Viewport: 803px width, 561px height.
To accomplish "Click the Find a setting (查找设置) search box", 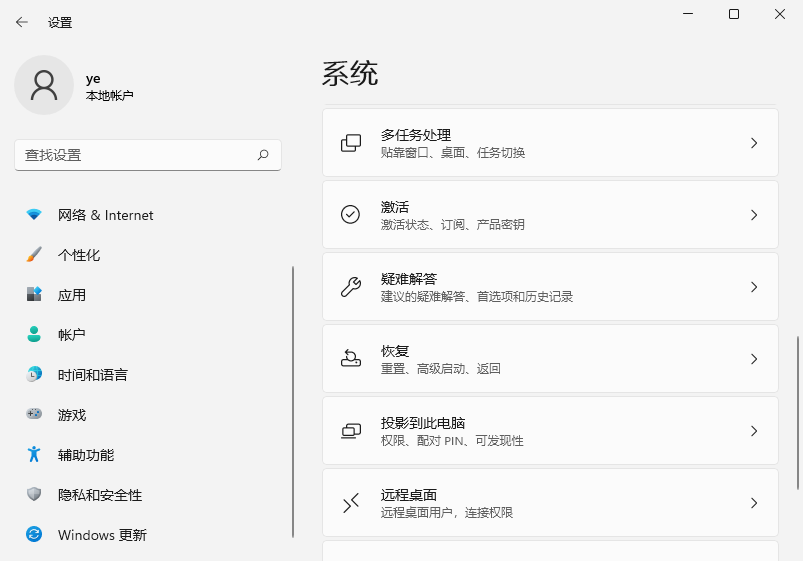I will click(x=135, y=155).
